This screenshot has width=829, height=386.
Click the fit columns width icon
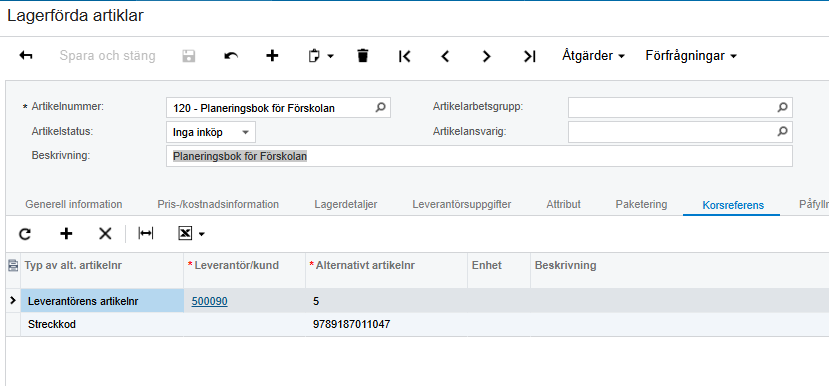(x=145, y=234)
